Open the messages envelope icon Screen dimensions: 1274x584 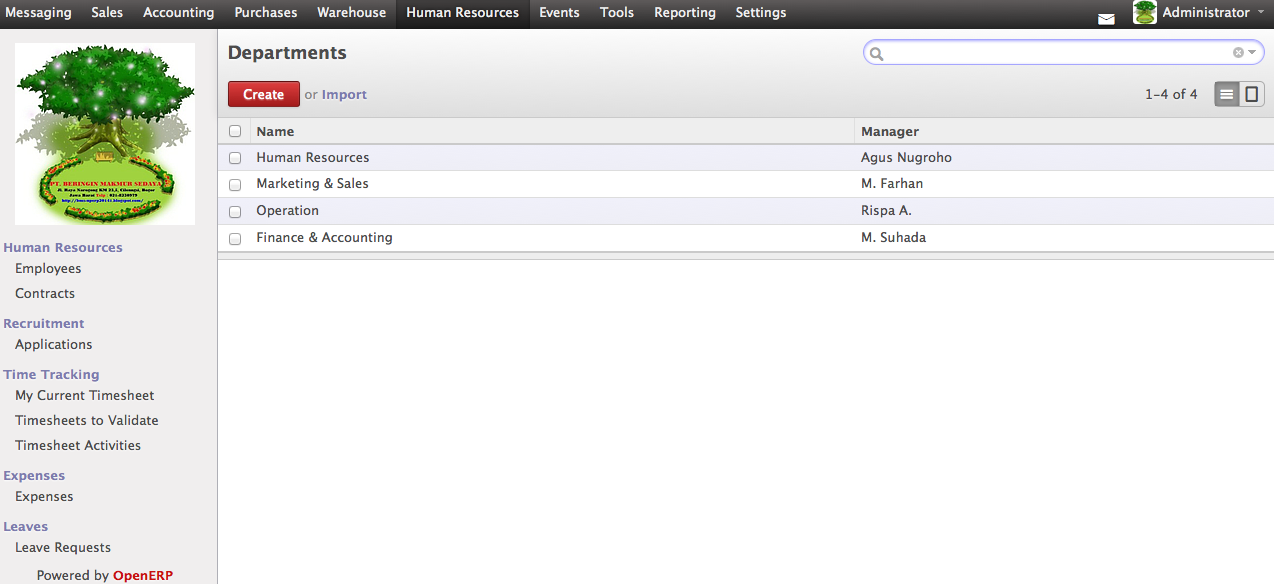1106,19
